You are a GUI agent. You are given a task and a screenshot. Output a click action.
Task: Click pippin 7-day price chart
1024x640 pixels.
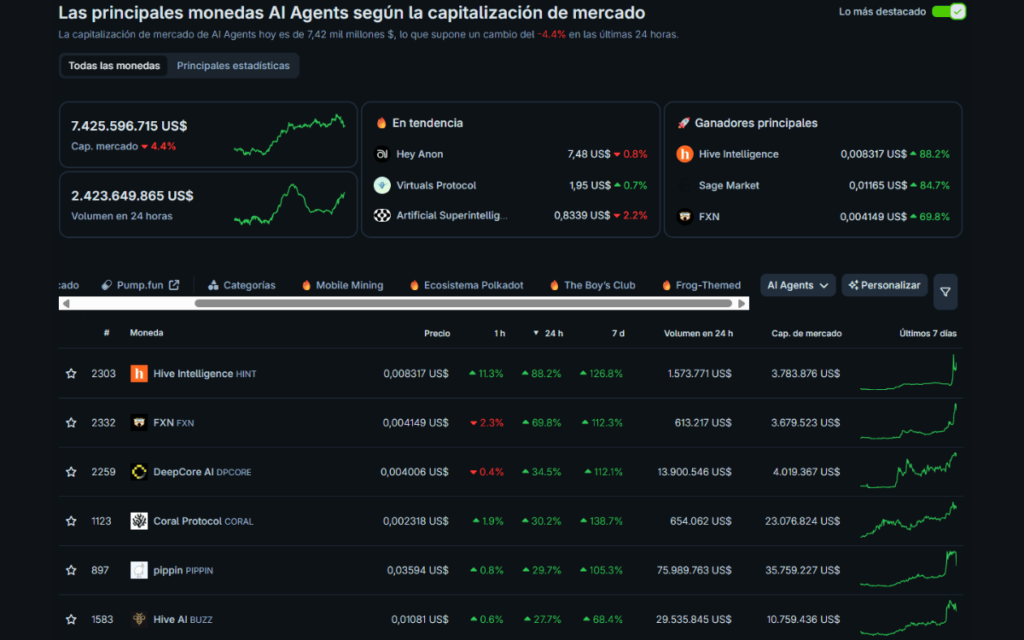tap(908, 569)
